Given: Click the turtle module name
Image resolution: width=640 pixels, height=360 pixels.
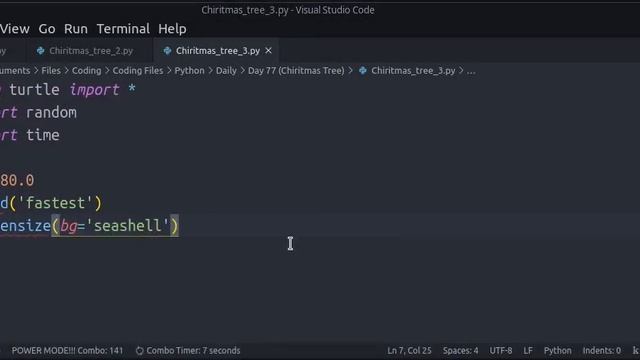Looking at the screenshot, I should (34, 89).
